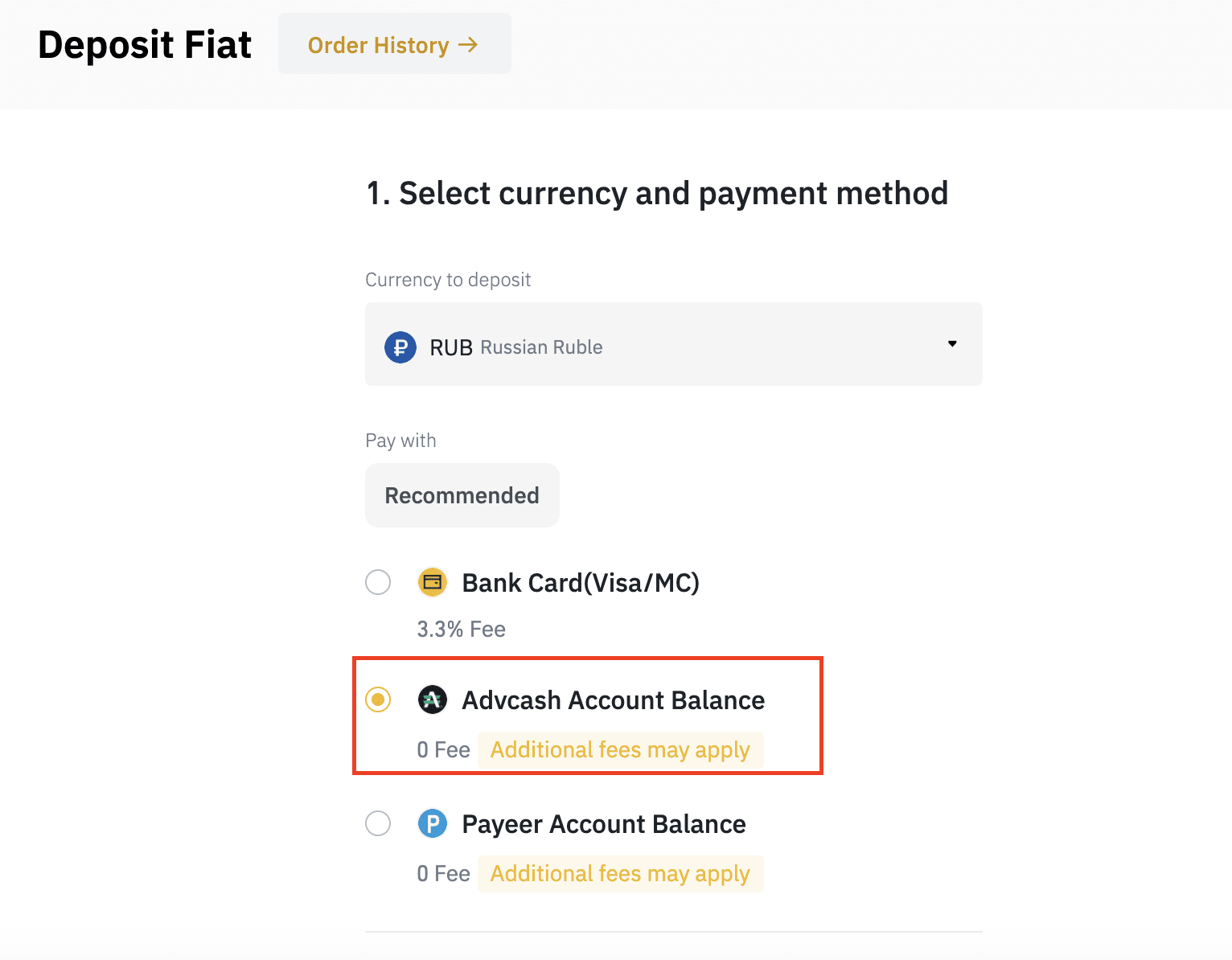This screenshot has height=960, width=1232.
Task: Select Bank Card(Visa/MC) radio button
Action: (378, 582)
